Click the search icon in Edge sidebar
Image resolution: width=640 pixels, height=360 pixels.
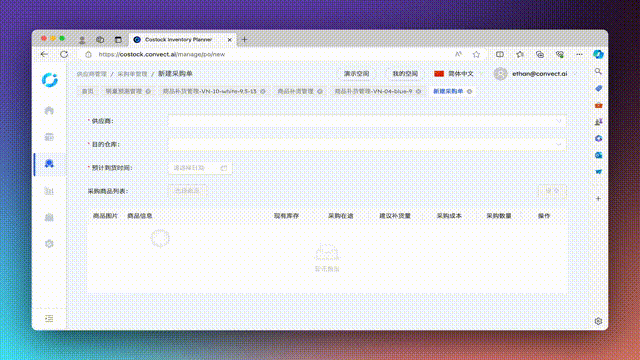[598, 71]
